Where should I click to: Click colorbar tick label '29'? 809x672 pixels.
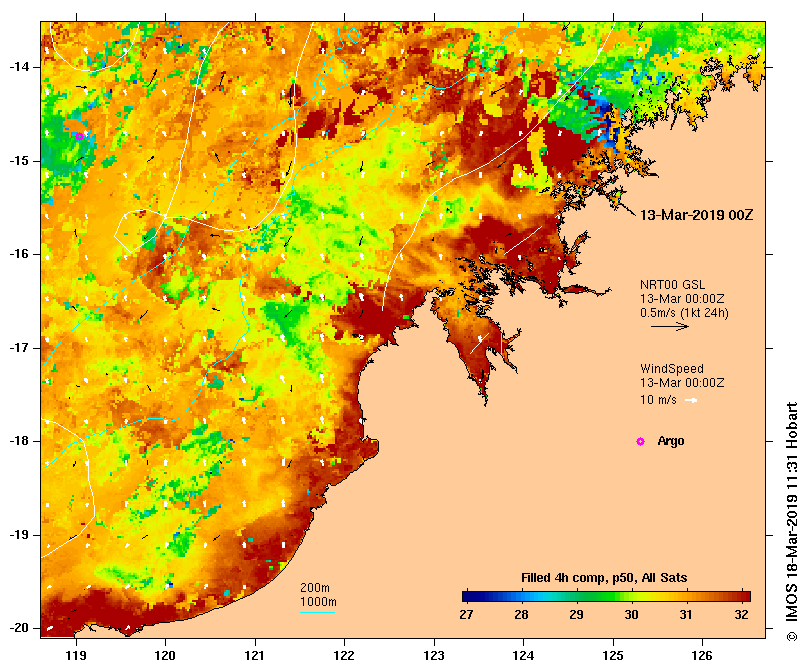coord(576,615)
